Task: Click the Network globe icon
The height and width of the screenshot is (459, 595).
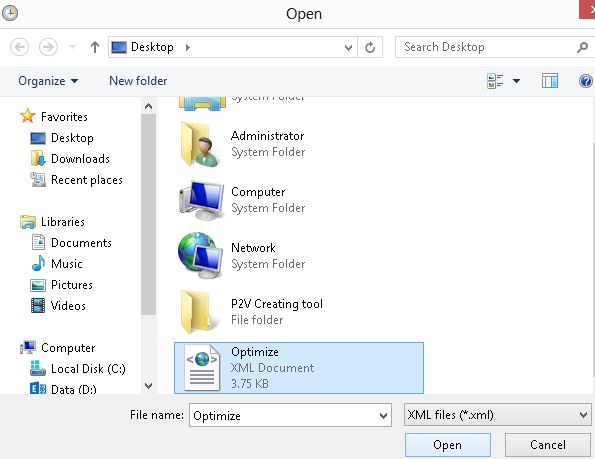Action: click(200, 256)
